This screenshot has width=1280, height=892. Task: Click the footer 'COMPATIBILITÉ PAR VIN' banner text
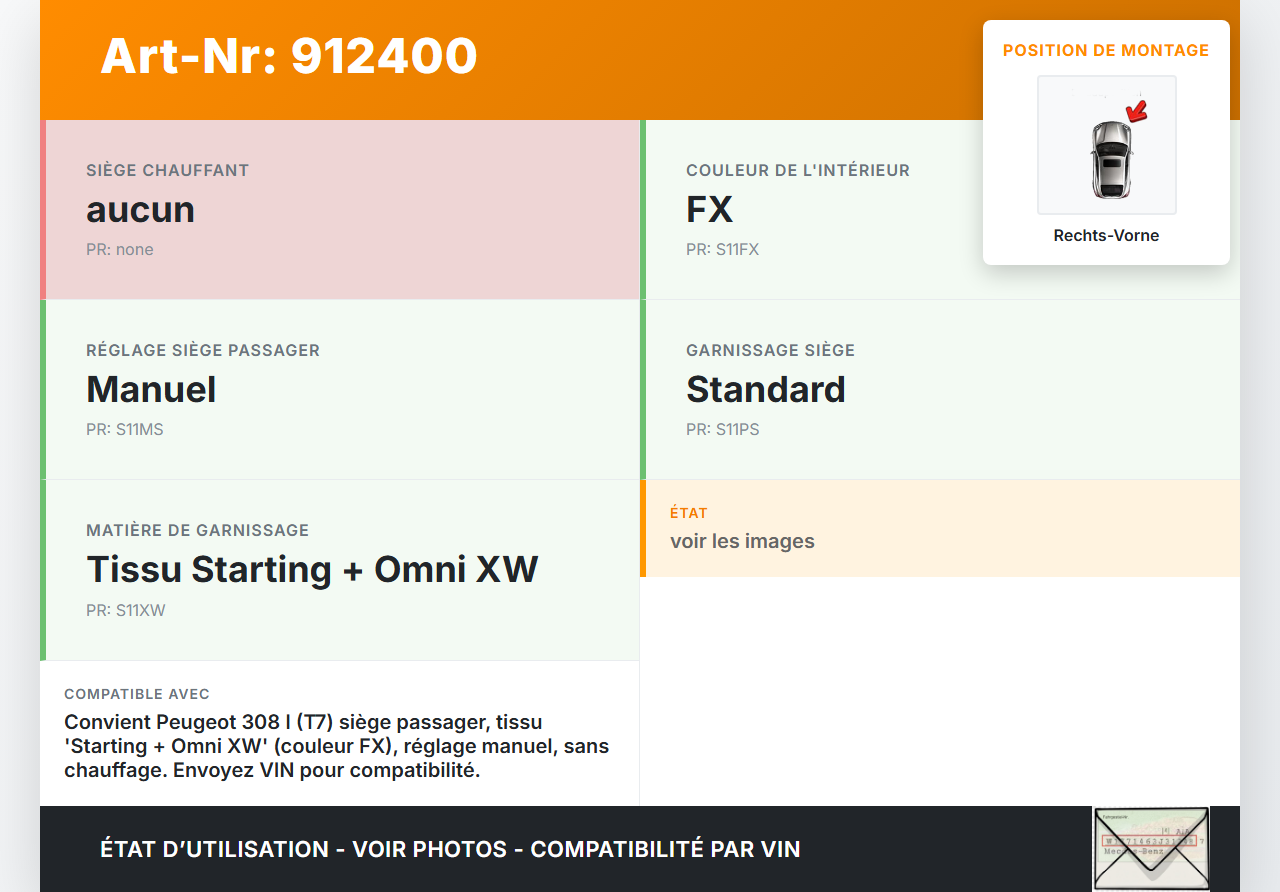point(665,849)
